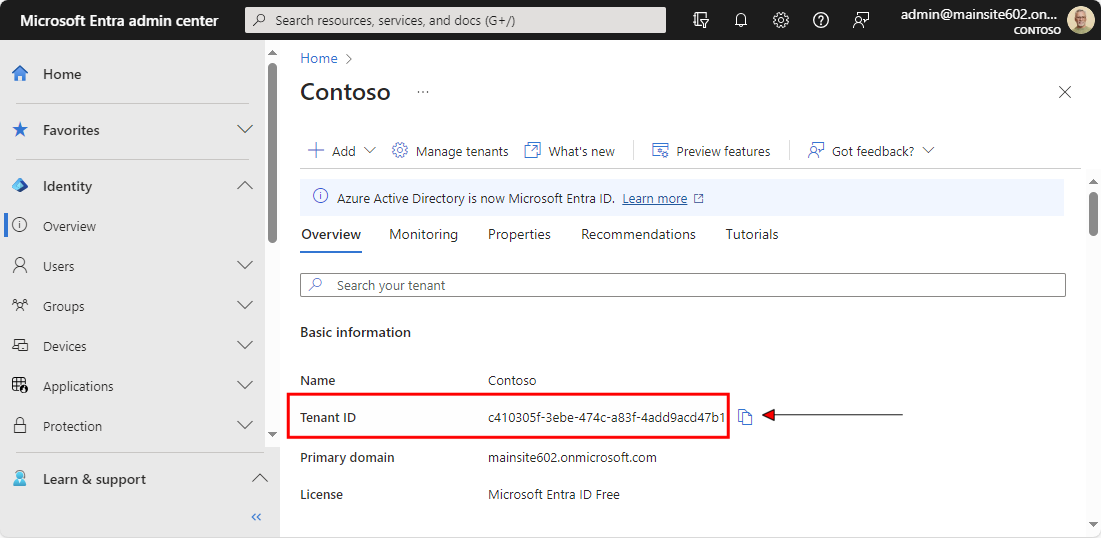This screenshot has width=1101, height=538.
Task: Click the Search your tenant field
Action: (x=683, y=285)
